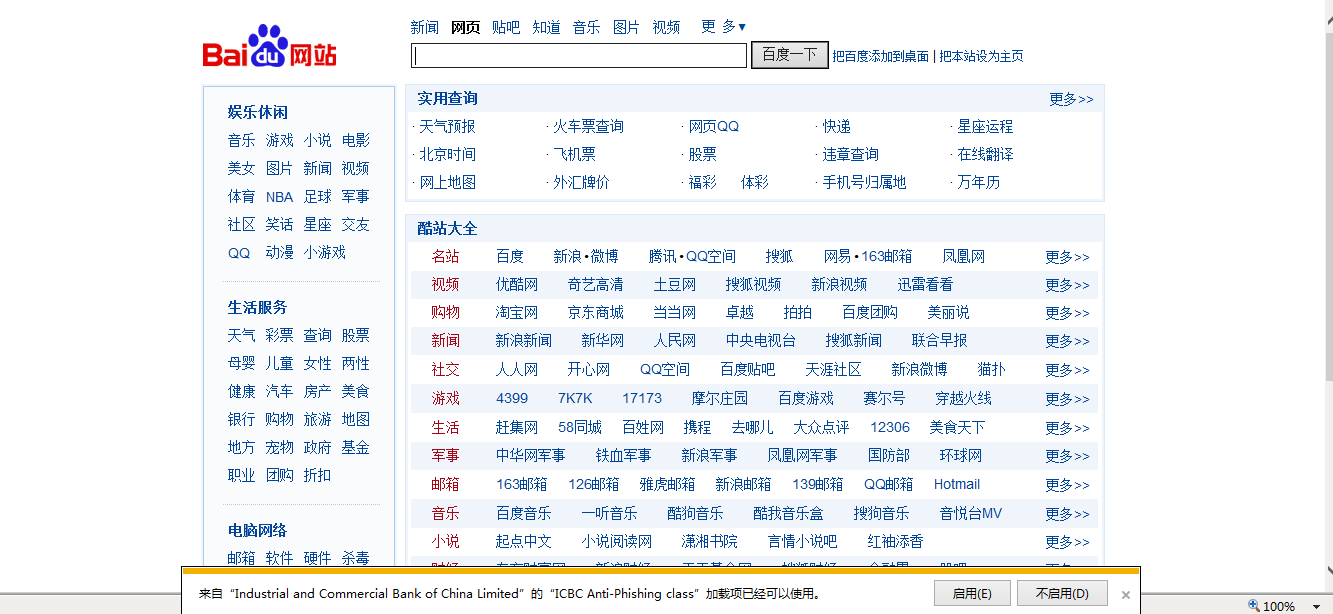This screenshot has height=614, width=1333.
Task: Open 新浪•微博 in 名站 row
Action: click(586, 257)
